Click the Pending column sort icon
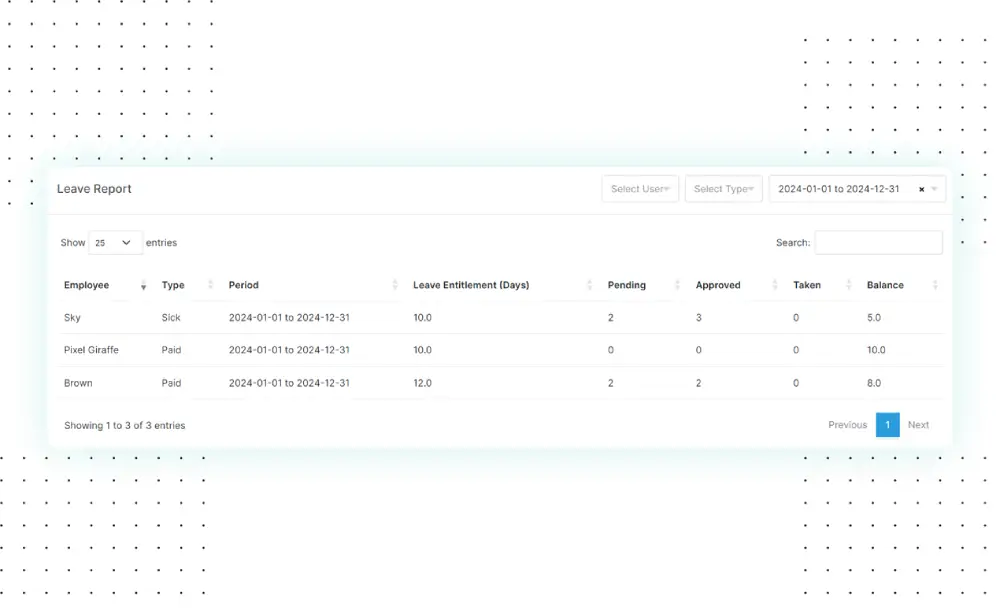Viewport: 1000px width, 614px height. pyautogui.click(x=678, y=285)
